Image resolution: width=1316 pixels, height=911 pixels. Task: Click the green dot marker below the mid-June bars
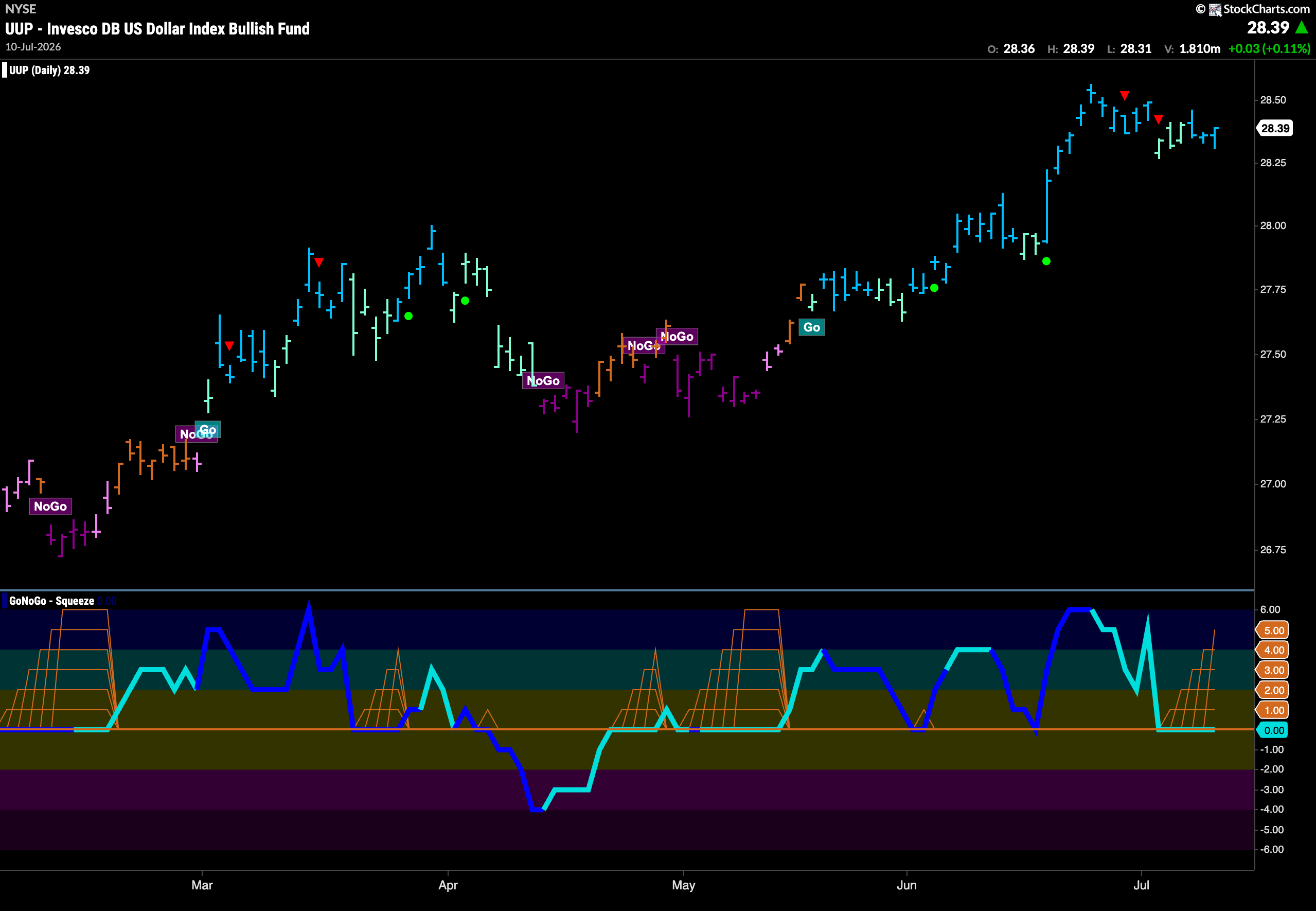pos(1046,261)
